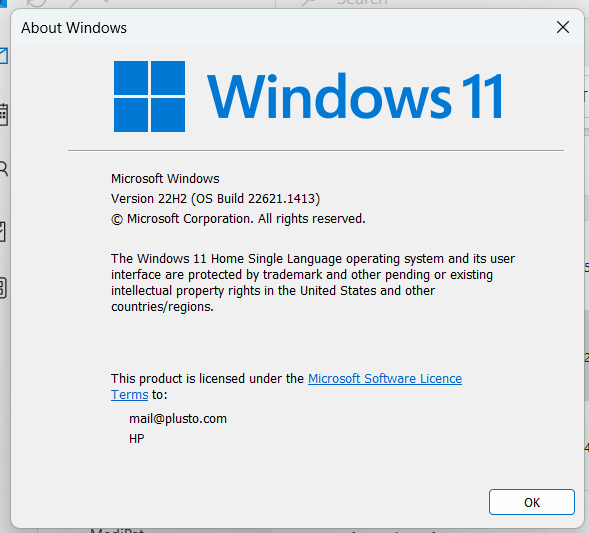Click the Version 22H2 OS Build text

coord(215,198)
